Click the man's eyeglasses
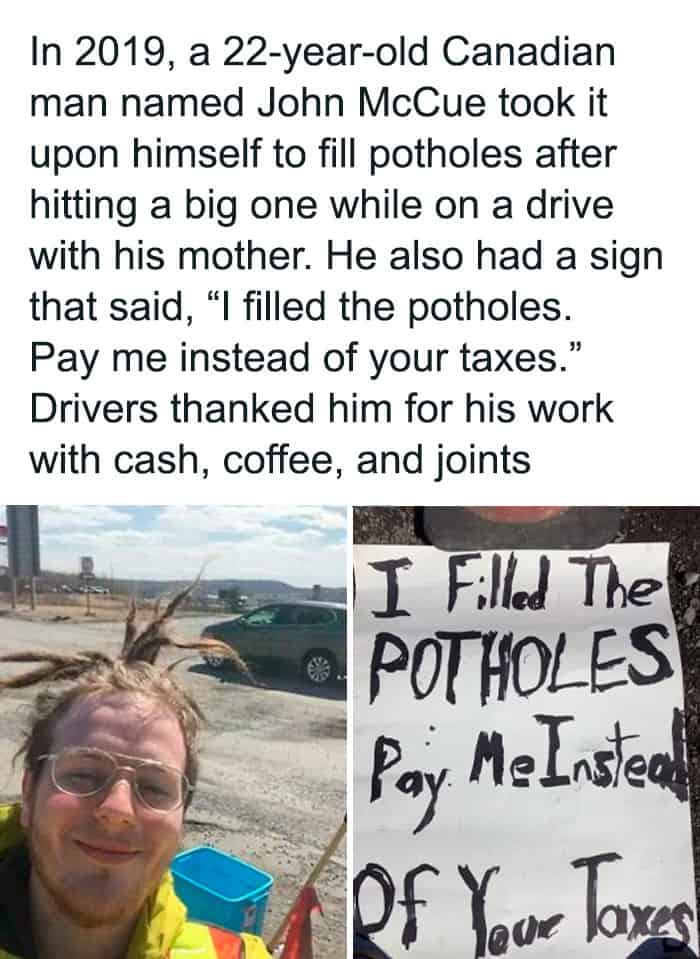Image resolution: width=700 pixels, height=959 pixels. [112, 779]
